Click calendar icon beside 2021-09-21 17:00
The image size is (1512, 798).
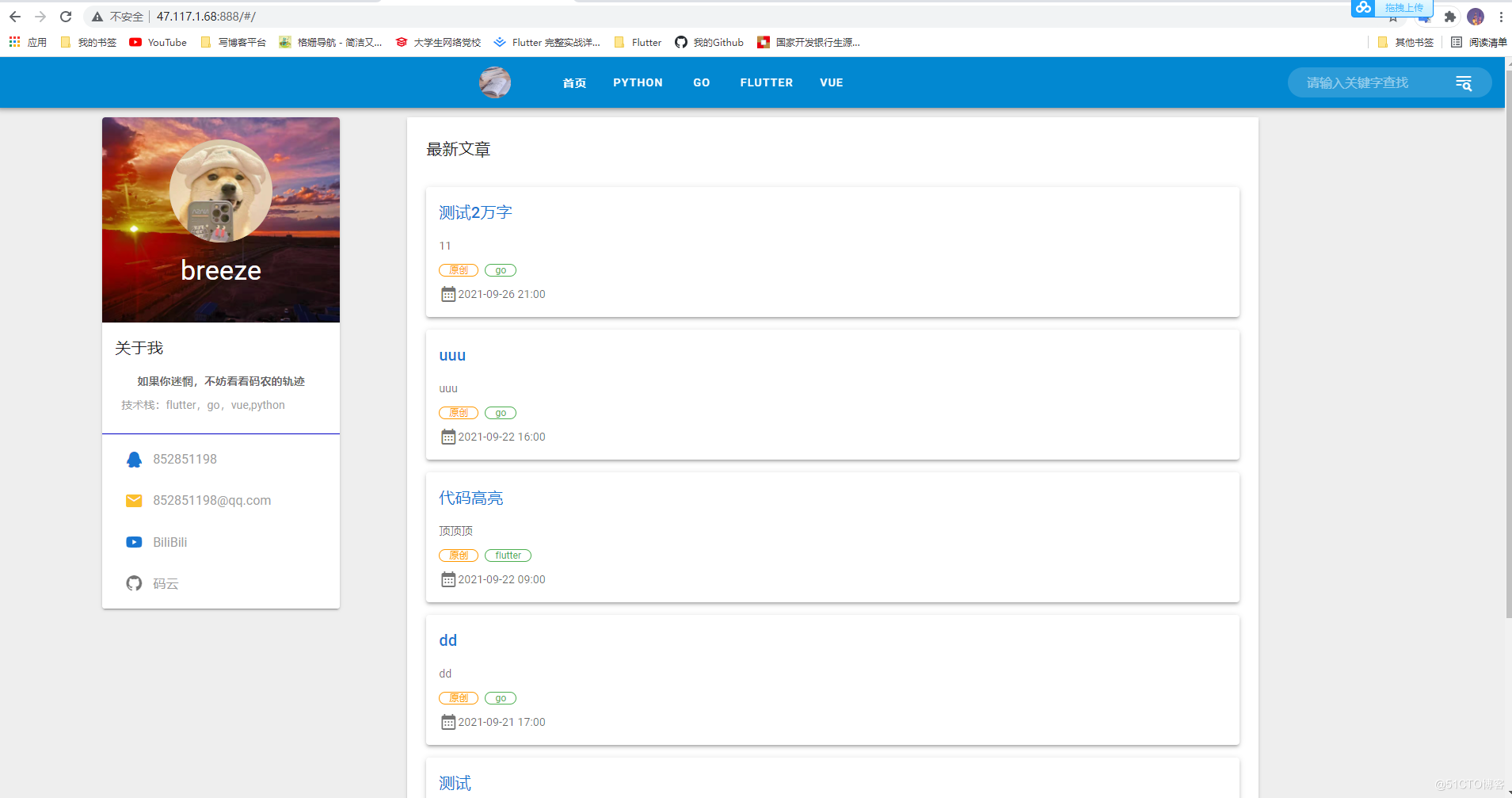448,723
